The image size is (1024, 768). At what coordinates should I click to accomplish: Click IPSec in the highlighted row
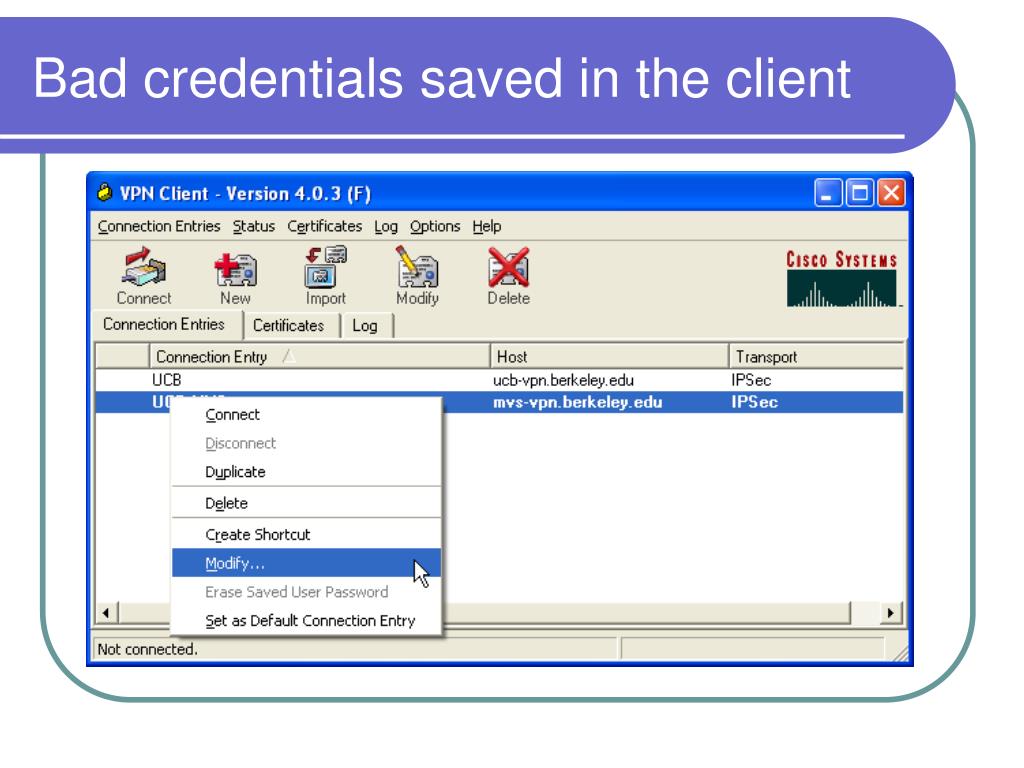point(754,402)
